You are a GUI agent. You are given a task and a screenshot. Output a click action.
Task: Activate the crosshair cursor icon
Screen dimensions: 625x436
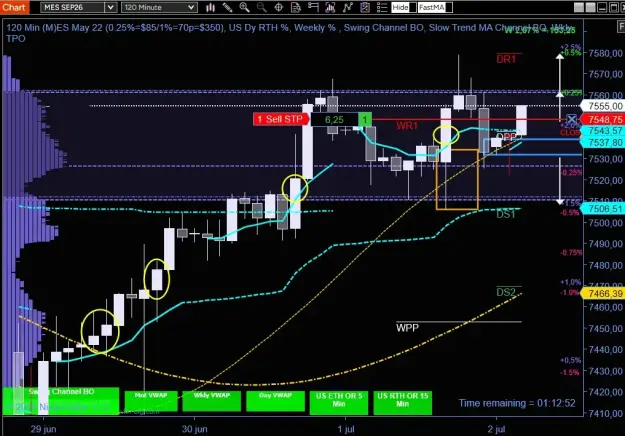tap(279, 7)
